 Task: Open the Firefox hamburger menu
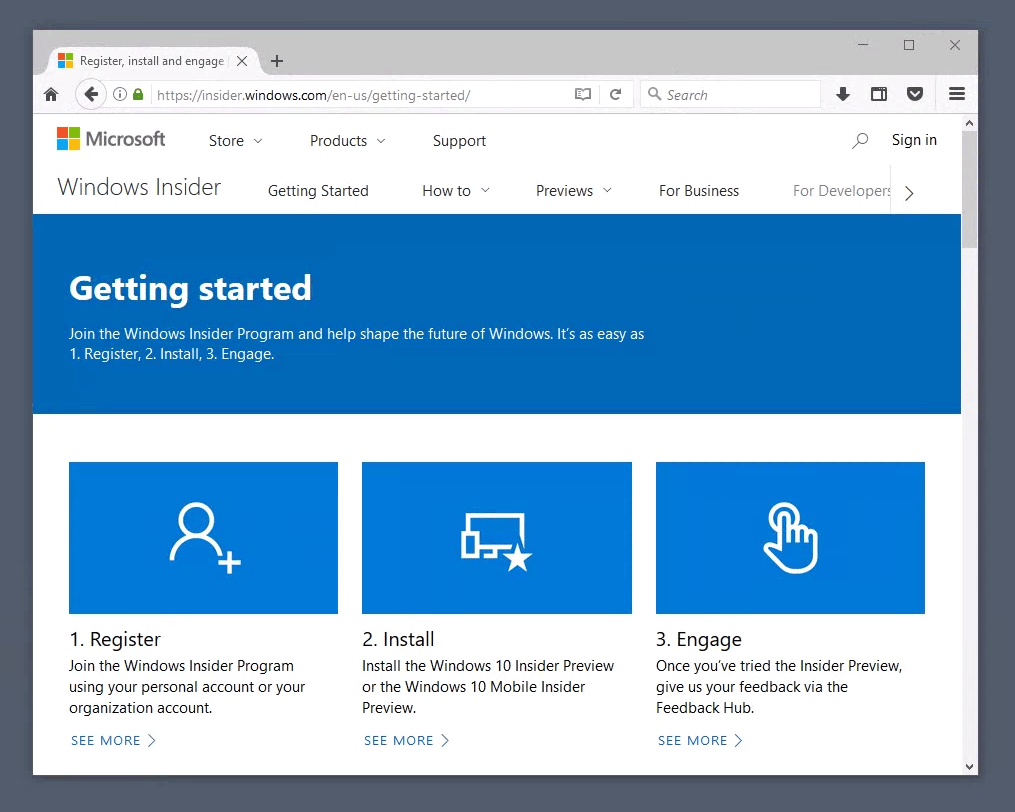coord(956,94)
